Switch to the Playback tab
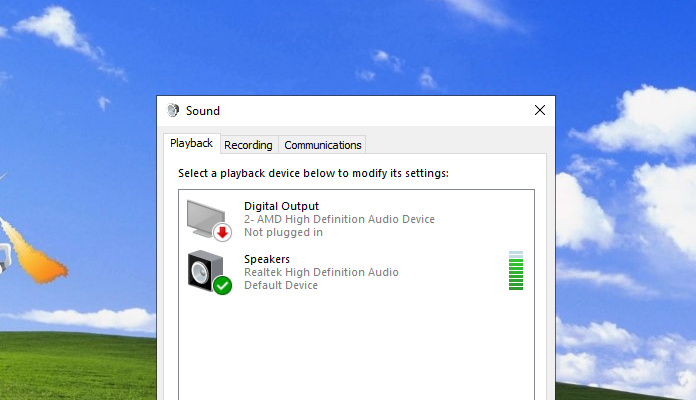Screen dimensions: 696x400 (x=191, y=144)
